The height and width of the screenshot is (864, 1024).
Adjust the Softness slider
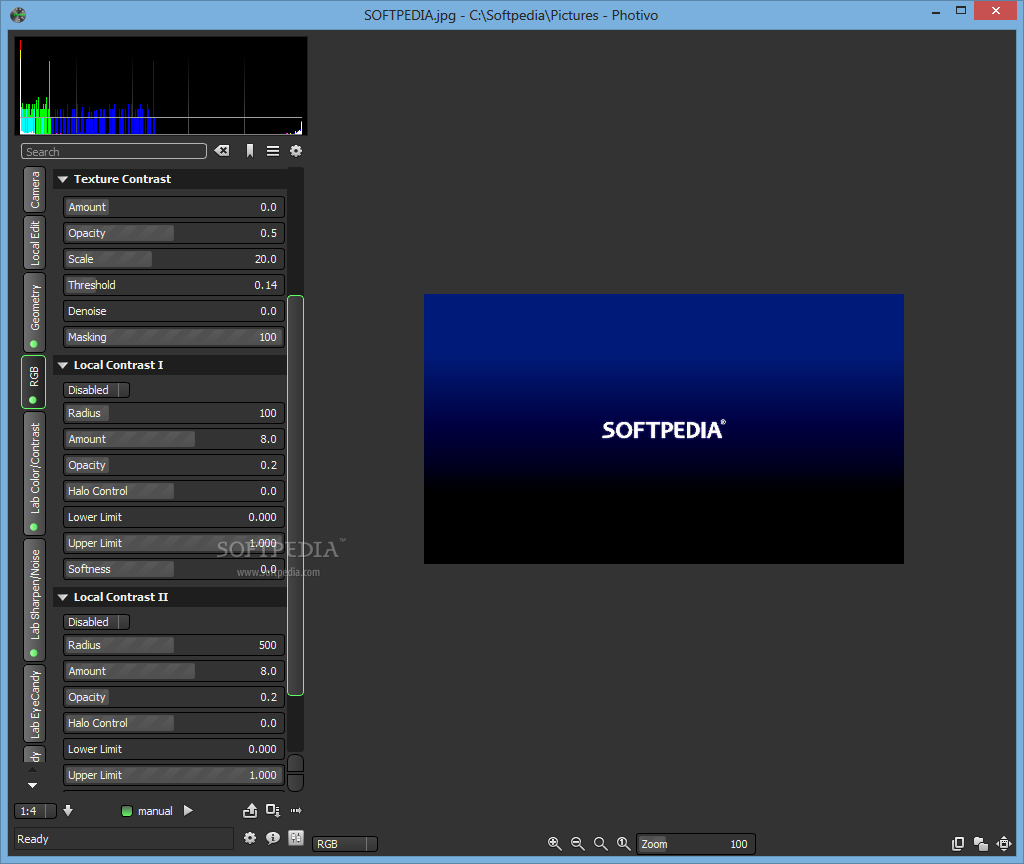(x=174, y=569)
